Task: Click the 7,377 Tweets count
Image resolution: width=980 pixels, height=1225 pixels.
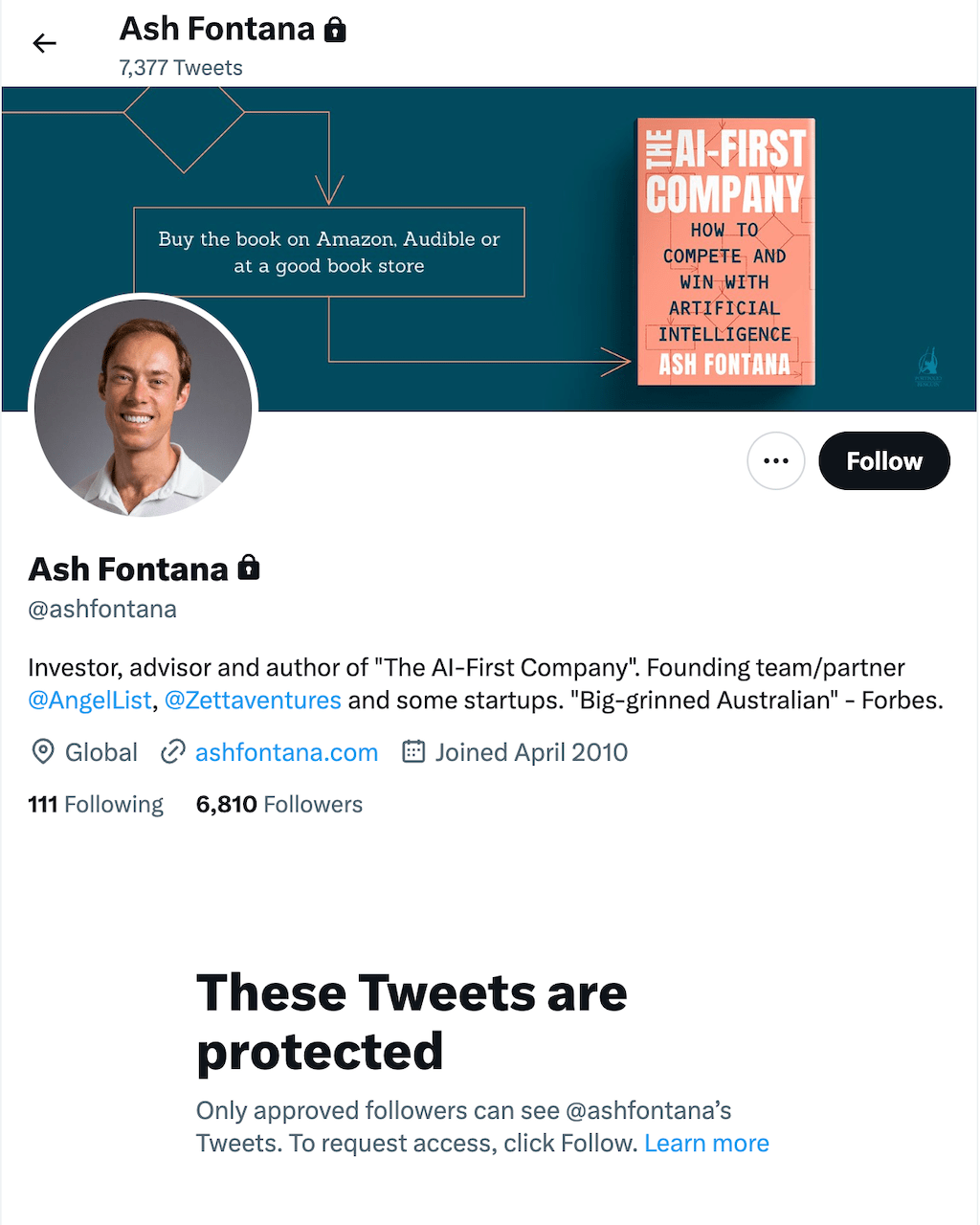Action: pos(181,68)
